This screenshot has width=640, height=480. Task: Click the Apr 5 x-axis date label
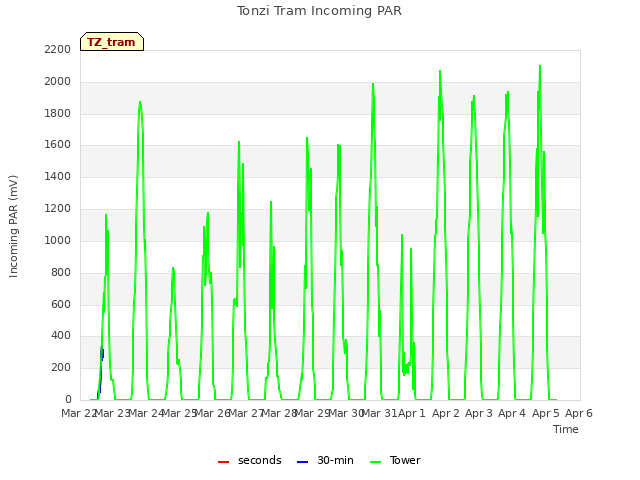(546, 413)
